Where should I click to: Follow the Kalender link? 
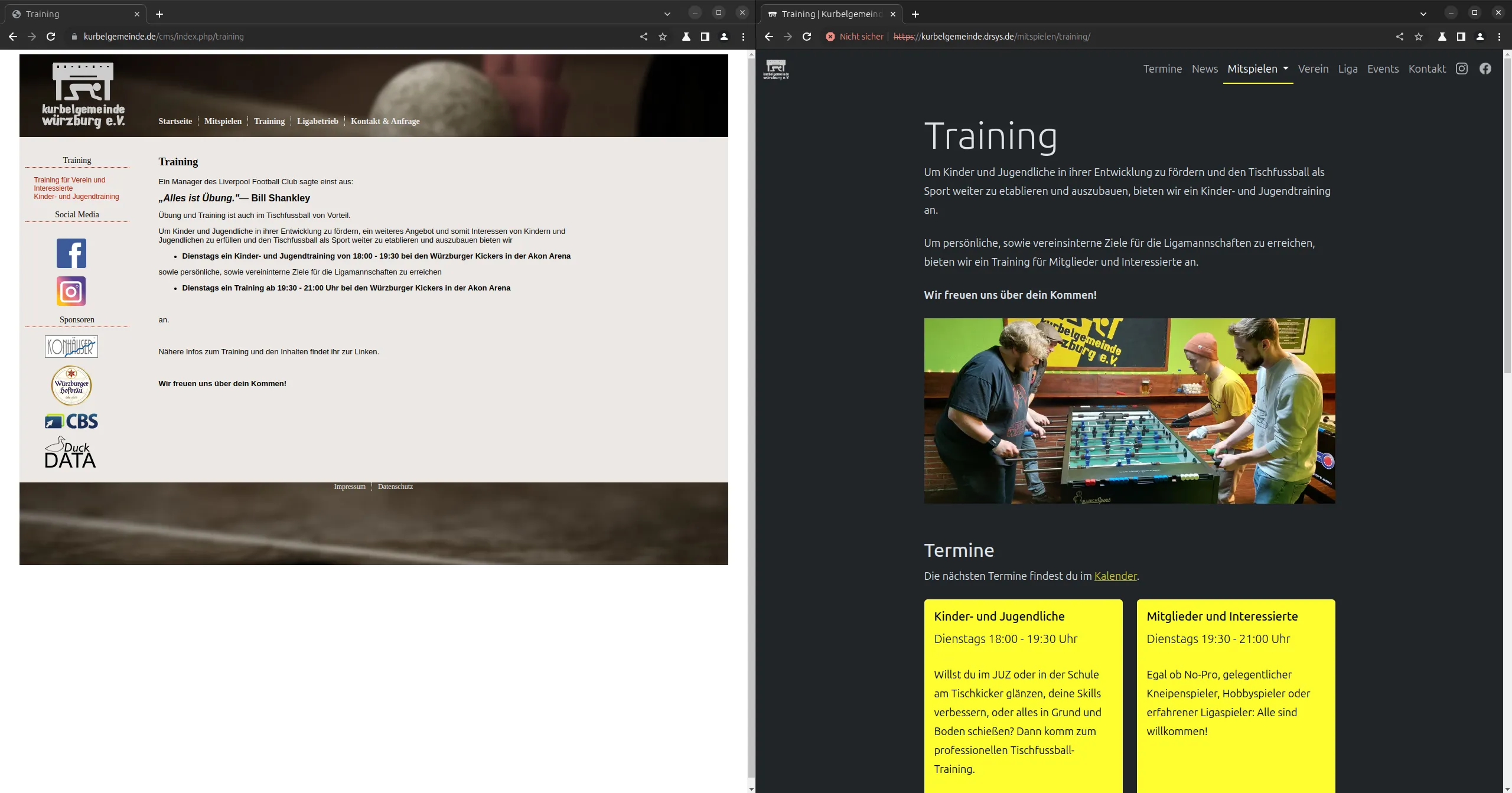pyautogui.click(x=1115, y=576)
